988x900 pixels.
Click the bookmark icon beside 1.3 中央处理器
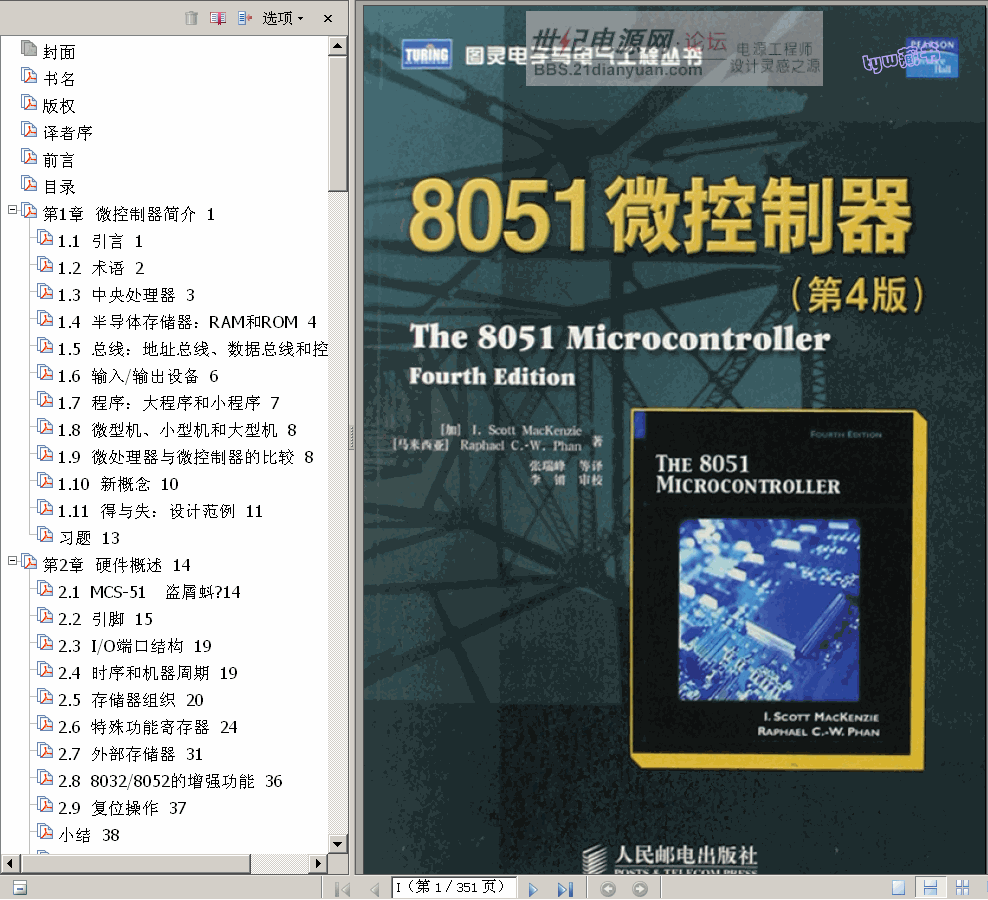45,292
